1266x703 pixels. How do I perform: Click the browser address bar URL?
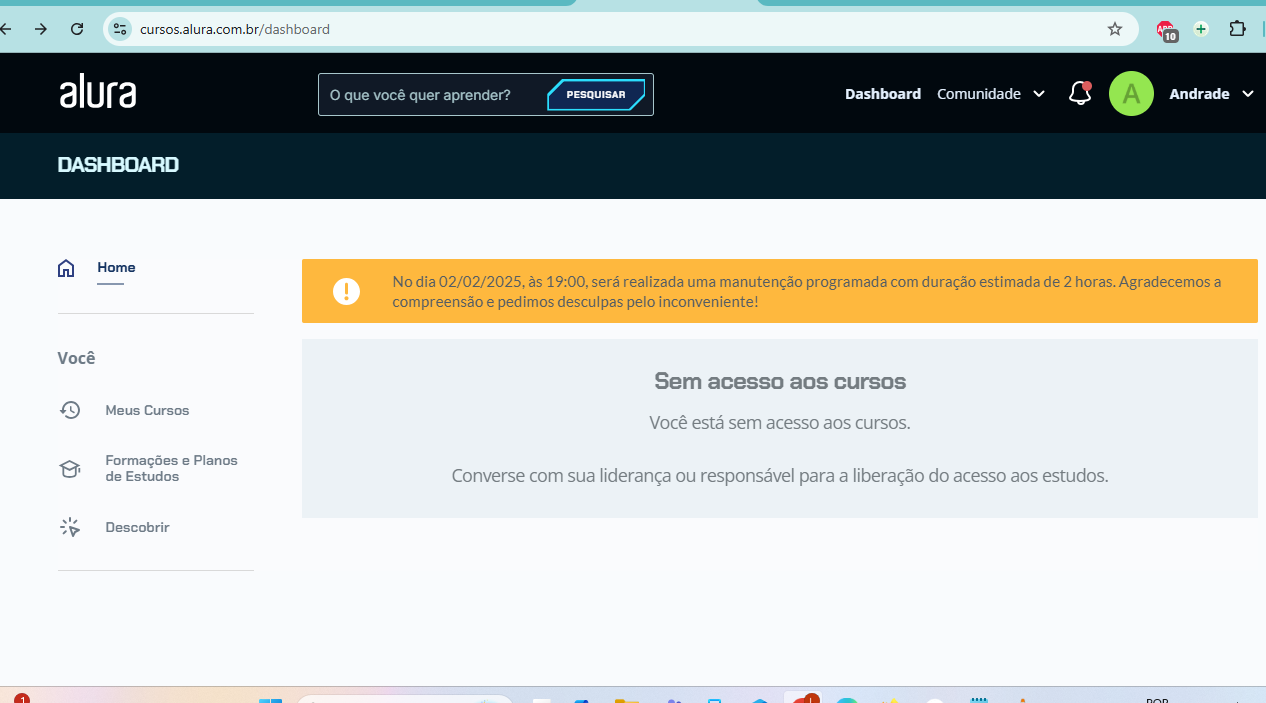235,29
